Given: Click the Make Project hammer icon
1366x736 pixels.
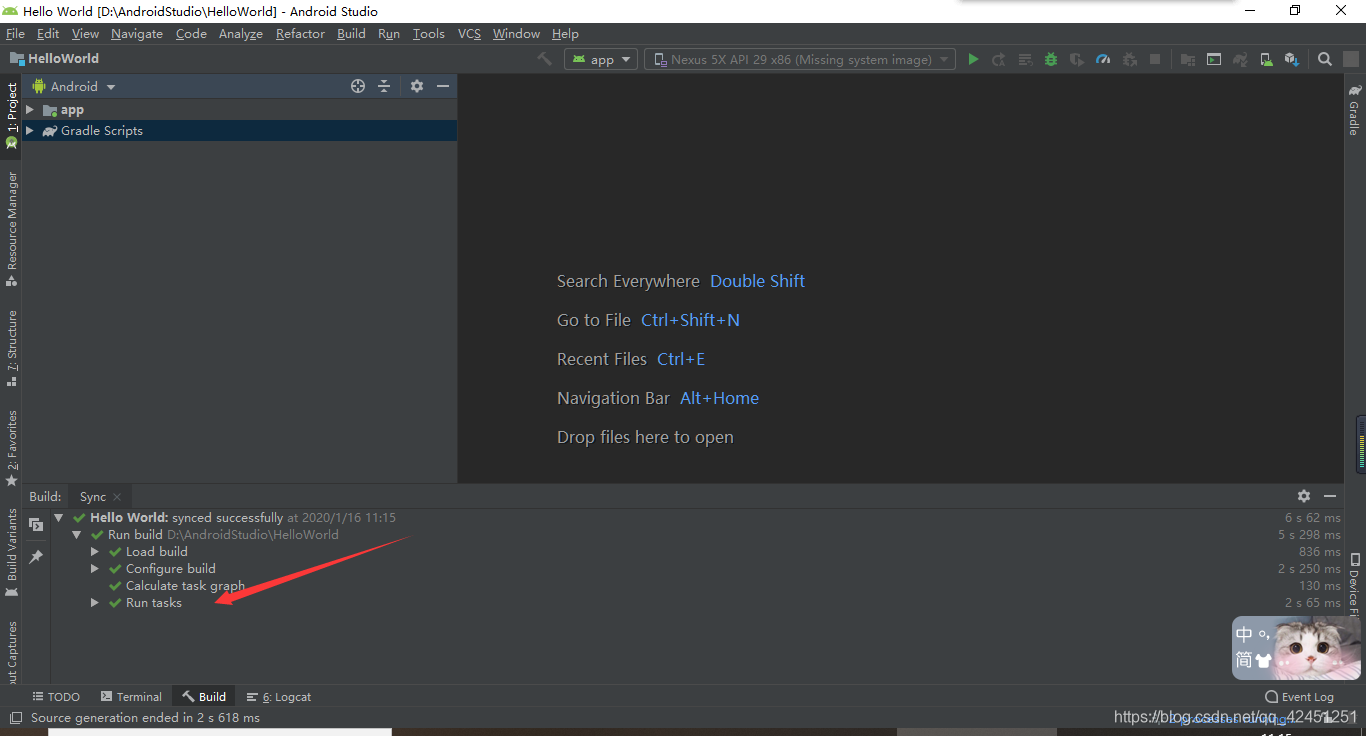Looking at the screenshot, I should click(x=544, y=59).
